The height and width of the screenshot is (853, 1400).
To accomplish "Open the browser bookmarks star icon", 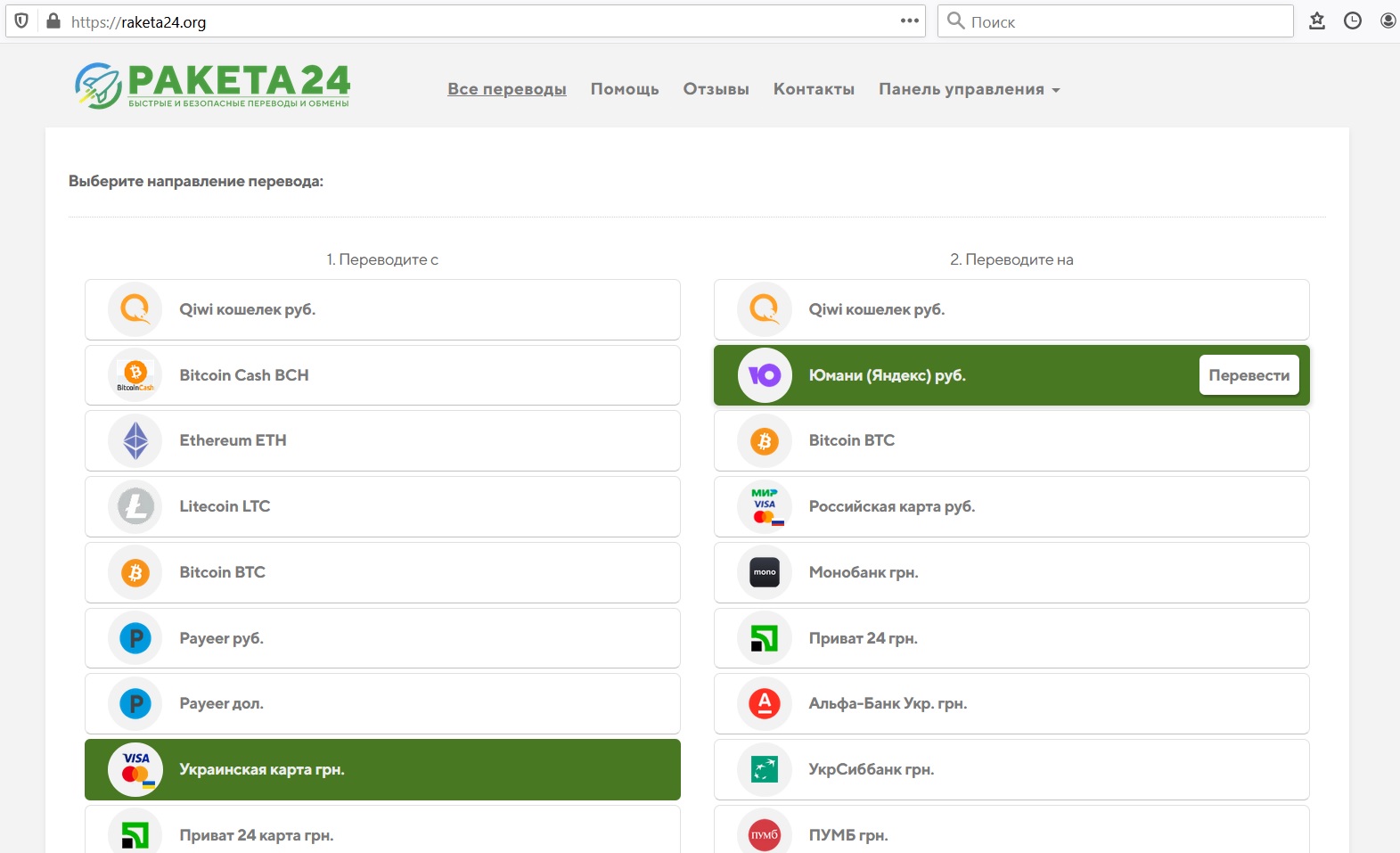I will [1317, 21].
